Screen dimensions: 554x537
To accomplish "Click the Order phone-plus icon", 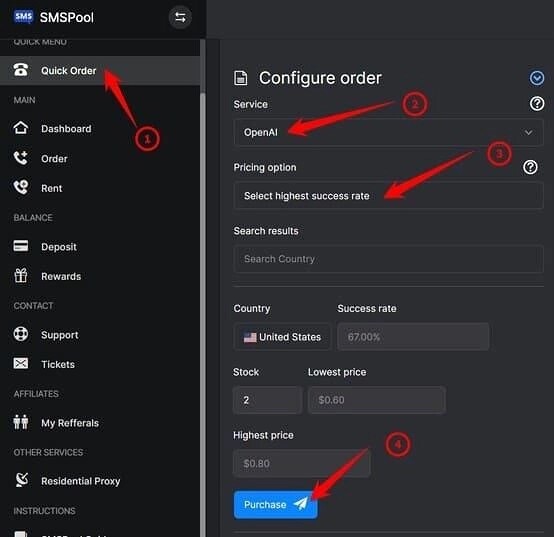I will point(20,158).
